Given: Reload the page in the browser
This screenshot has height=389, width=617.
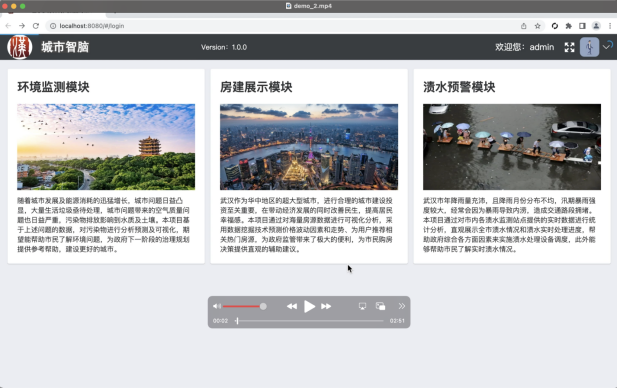Looking at the screenshot, I should [x=36, y=26].
